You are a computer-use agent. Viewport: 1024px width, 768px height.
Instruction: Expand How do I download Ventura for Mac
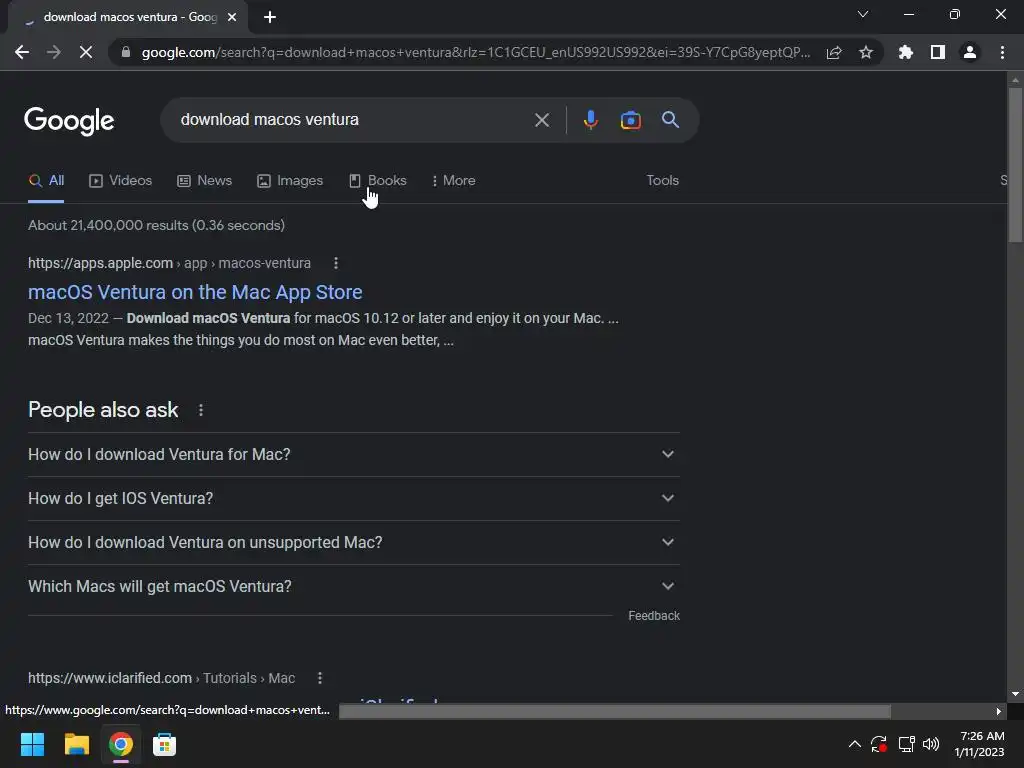pyautogui.click(x=354, y=455)
